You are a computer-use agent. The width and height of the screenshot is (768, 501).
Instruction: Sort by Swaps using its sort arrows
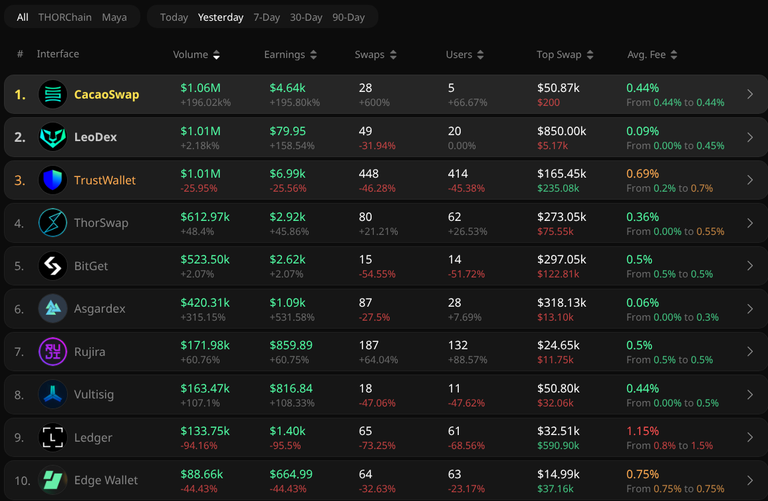click(x=393, y=55)
